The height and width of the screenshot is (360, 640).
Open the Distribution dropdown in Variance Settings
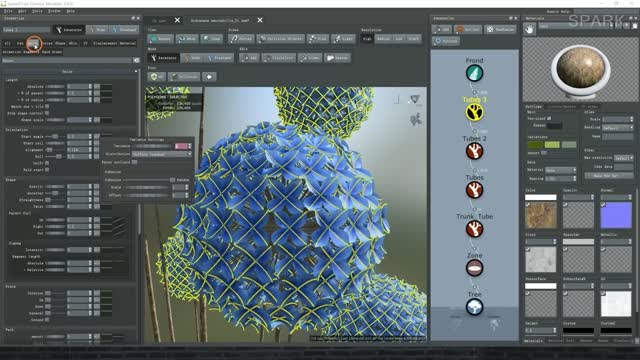tap(162, 154)
